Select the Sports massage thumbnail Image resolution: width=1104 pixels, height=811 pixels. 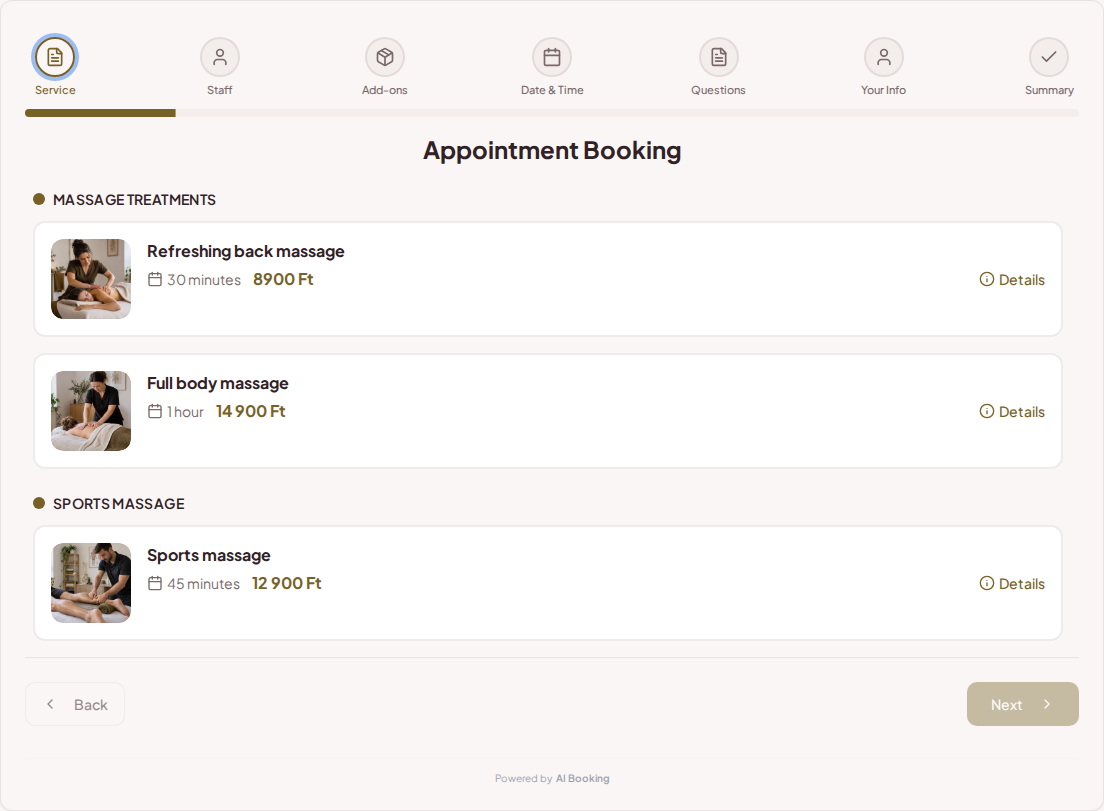pyautogui.click(x=91, y=583)
